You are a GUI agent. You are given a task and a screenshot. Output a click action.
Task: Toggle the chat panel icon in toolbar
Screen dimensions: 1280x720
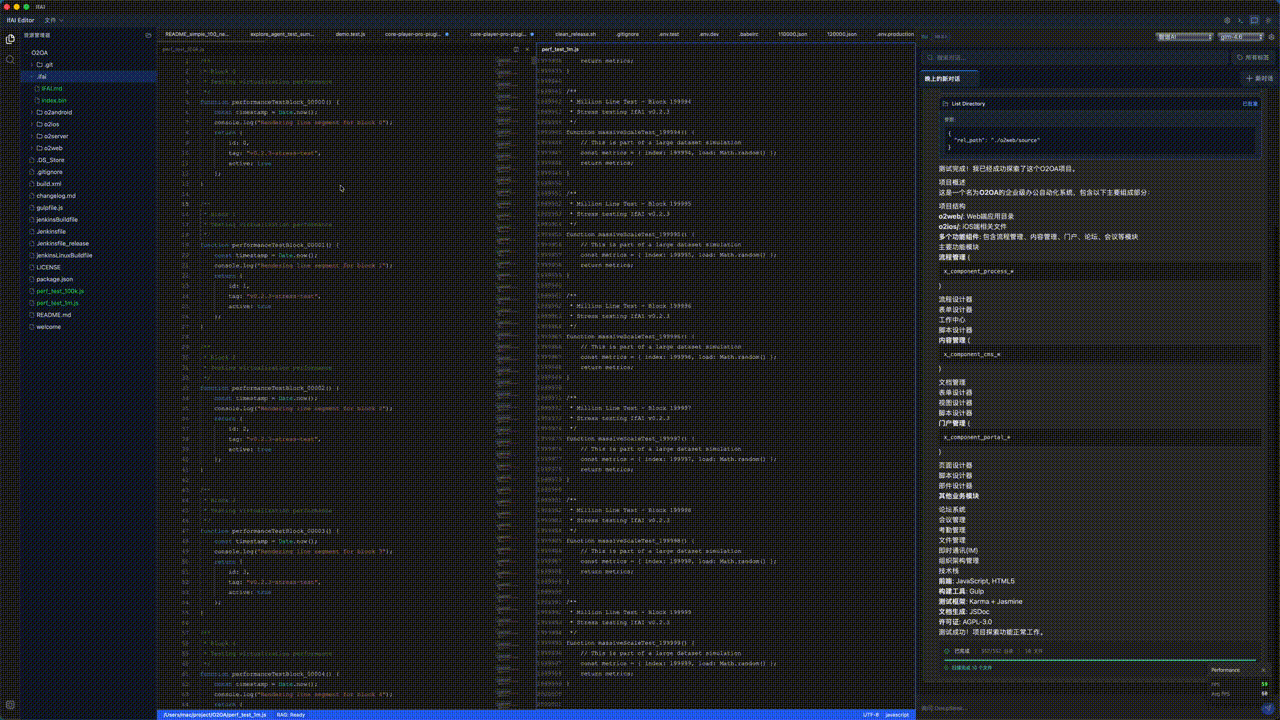click(x=1254, y=20)
